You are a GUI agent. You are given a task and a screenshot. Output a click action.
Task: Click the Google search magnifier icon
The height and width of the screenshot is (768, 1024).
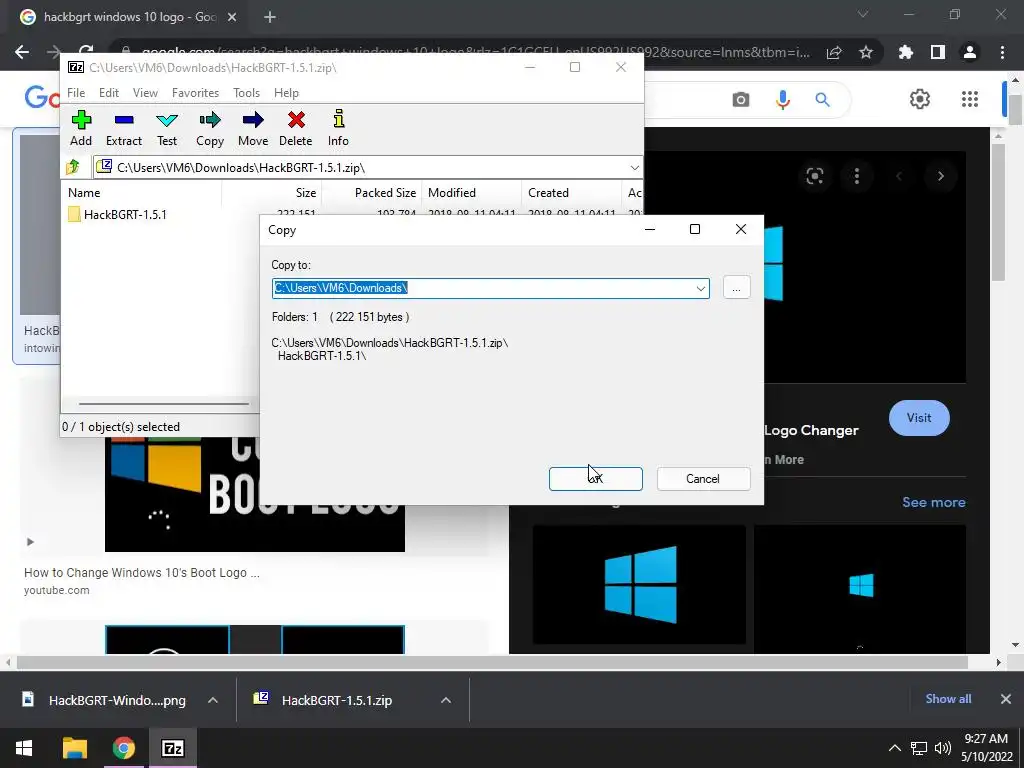point(822,99)
